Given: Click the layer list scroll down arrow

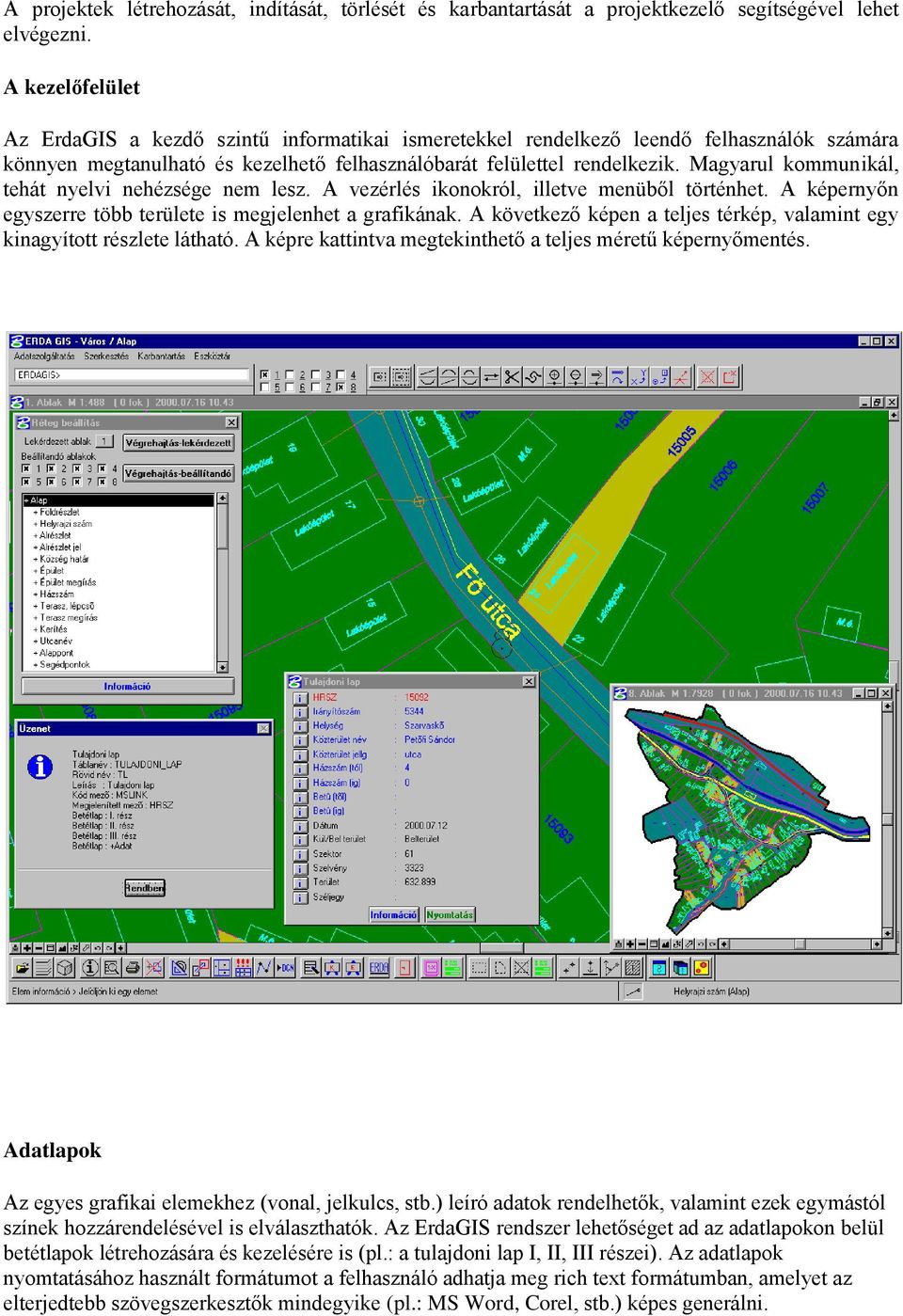Looking at the screenshot, I should coord(223,667).
